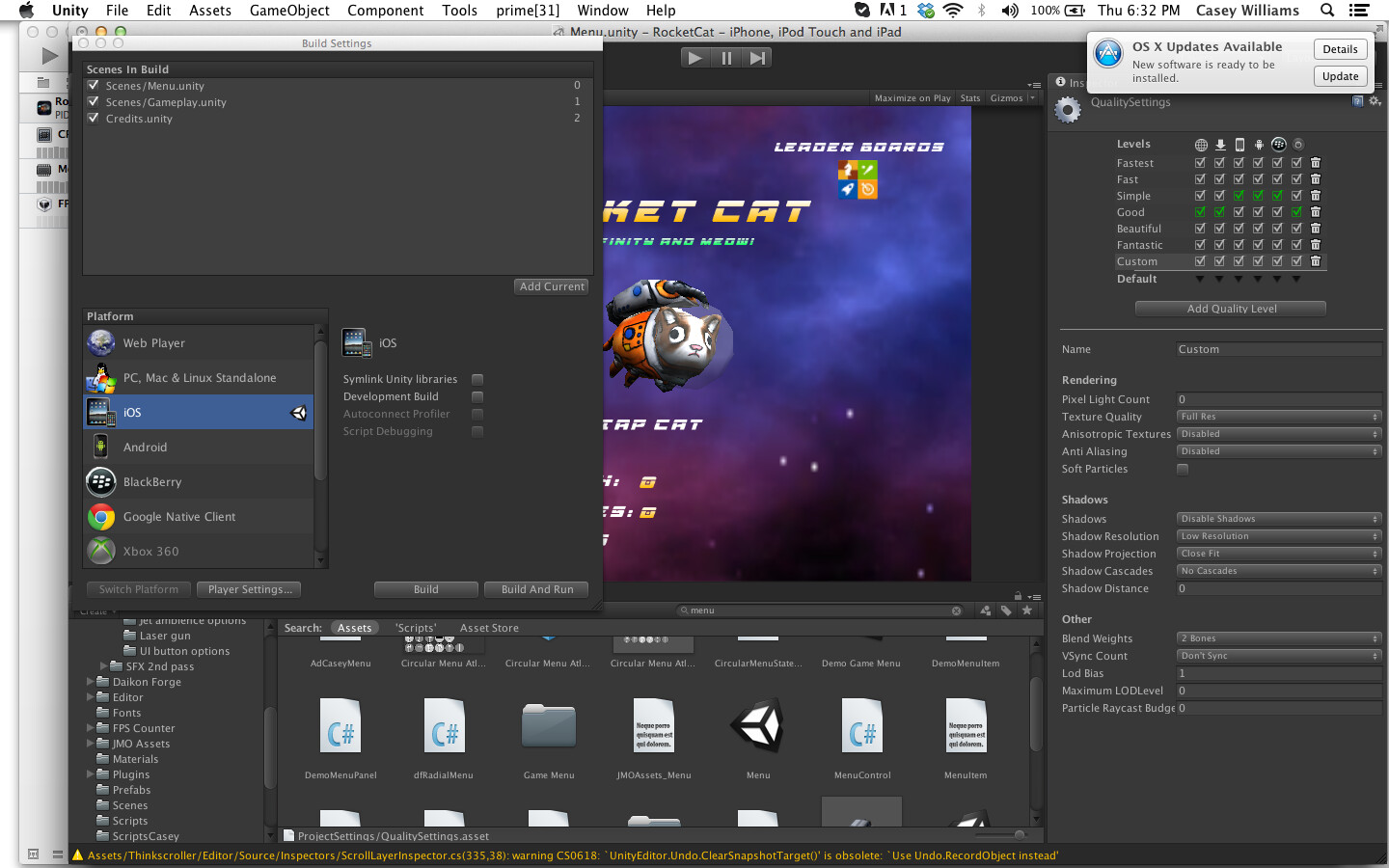
Task: Toggle the Soft Particles checkbox
Action: (1183, 469)
